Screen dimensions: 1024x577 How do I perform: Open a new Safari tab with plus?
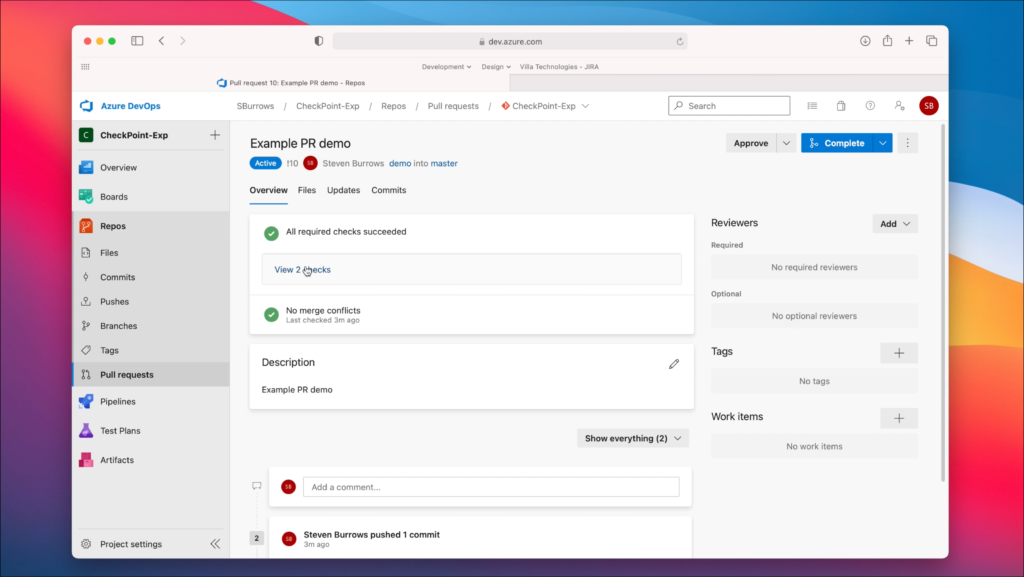coord(909,40)
